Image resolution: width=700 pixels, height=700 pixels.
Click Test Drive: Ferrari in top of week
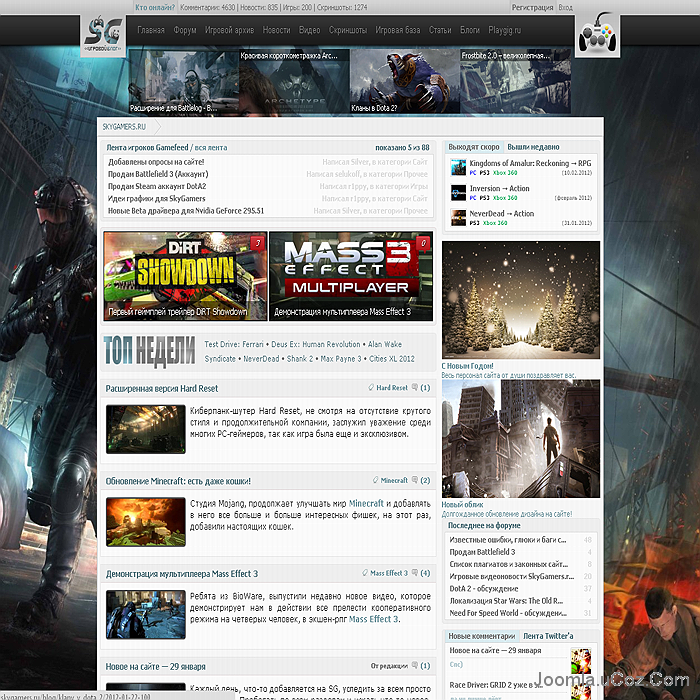coord(234,344)
